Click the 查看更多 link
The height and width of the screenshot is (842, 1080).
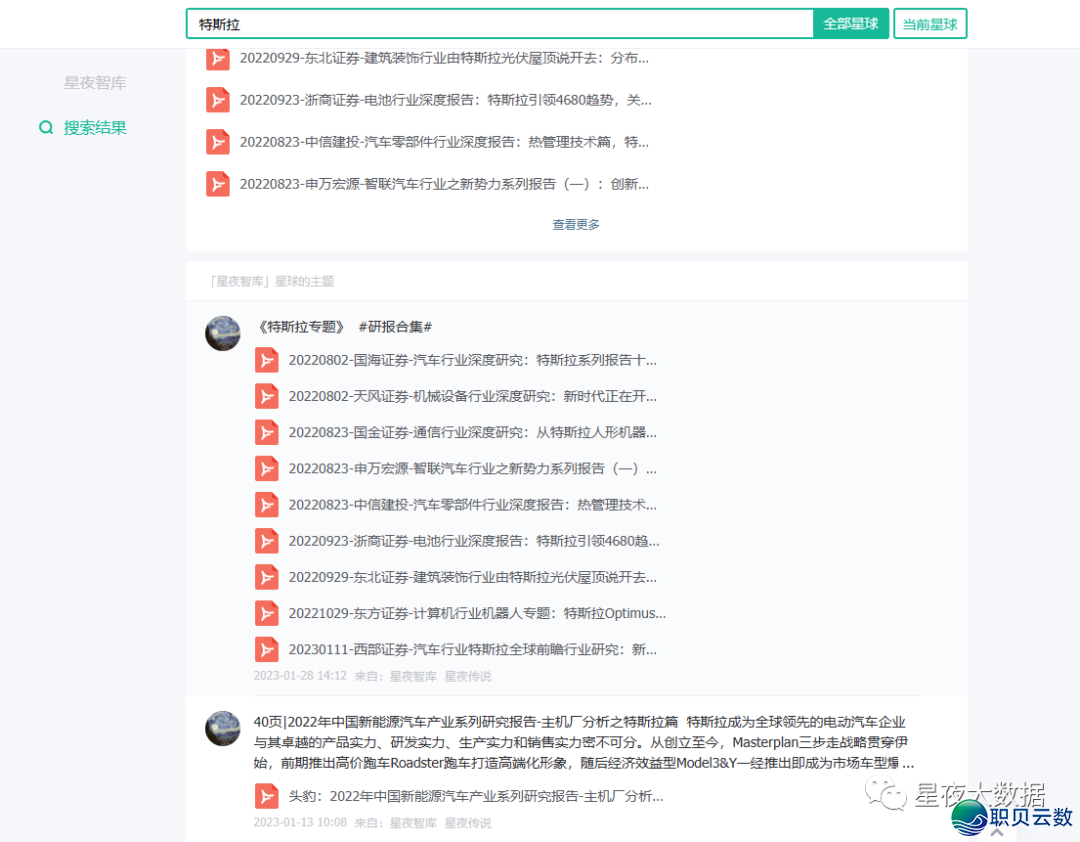pyautogui.click(x=576, y=225)
